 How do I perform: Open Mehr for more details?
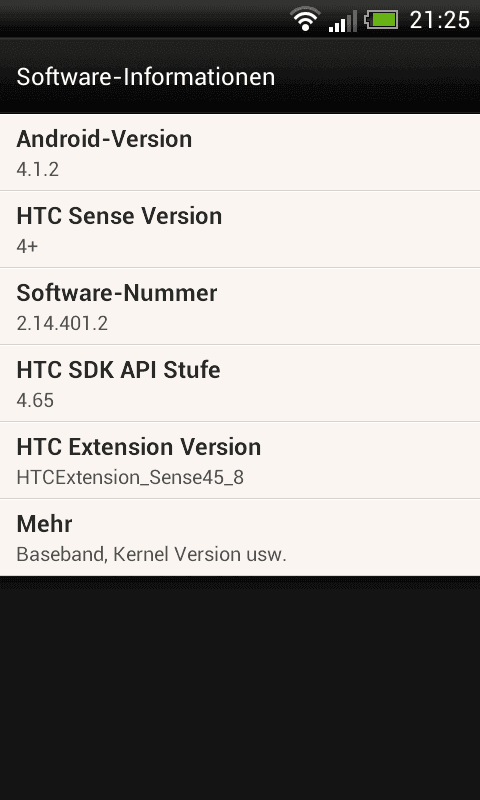pyautogui.click(x=240, y=537)
